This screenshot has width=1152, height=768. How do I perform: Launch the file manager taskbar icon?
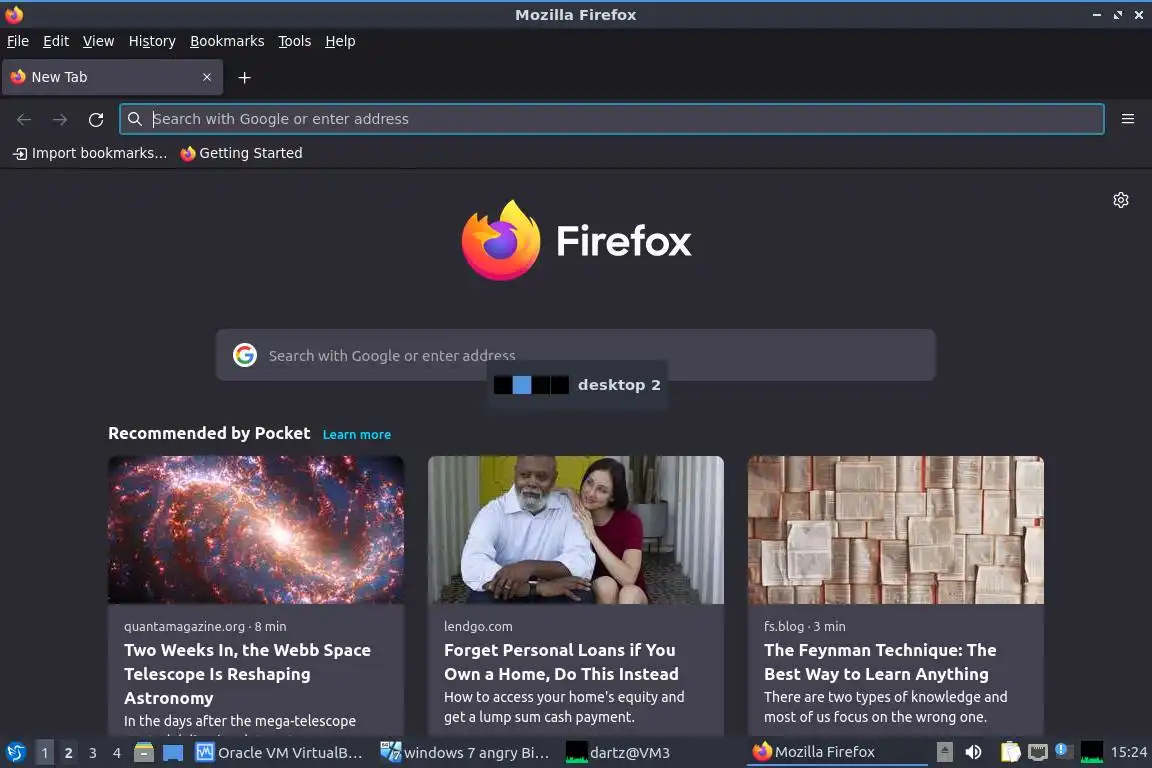point(144,753)
